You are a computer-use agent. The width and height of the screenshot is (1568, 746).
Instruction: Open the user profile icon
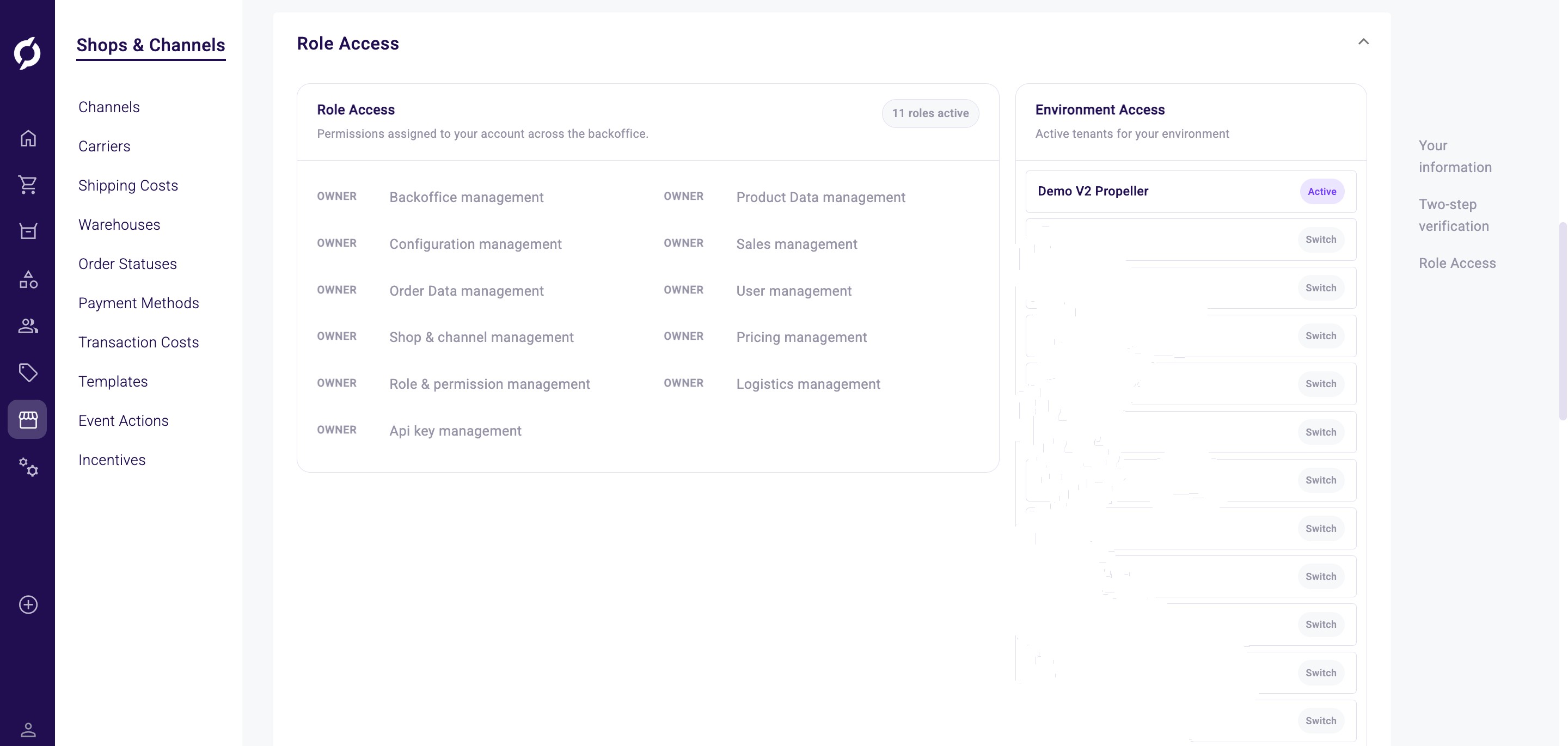coord(28,730)
